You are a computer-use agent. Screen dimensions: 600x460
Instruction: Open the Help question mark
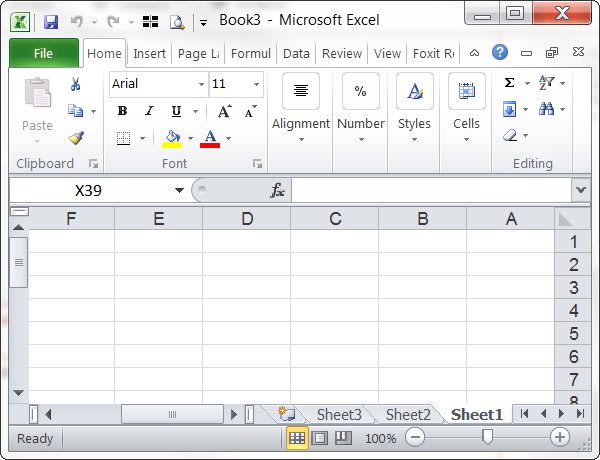point(500,52)
